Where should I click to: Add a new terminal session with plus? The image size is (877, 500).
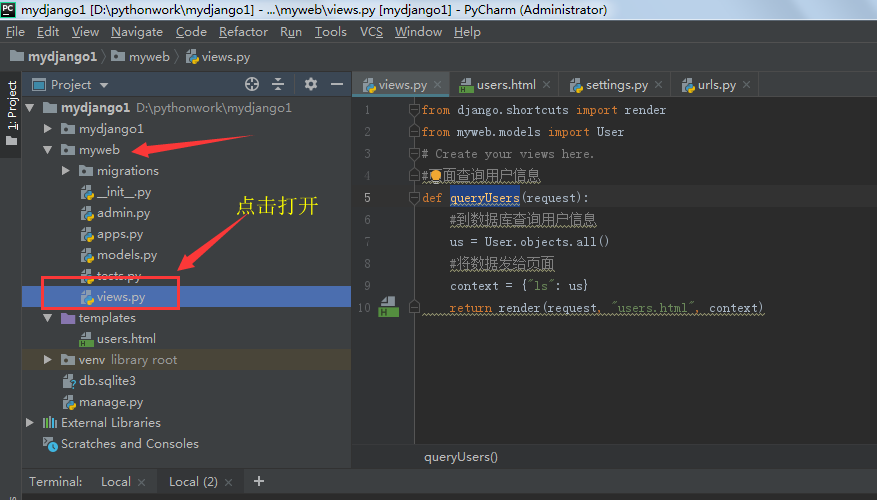point(258,481)
